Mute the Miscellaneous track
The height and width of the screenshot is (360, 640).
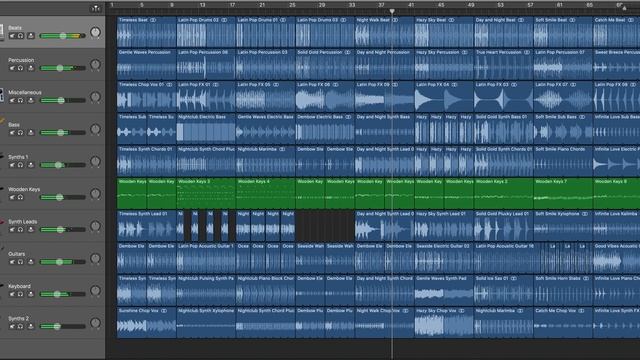tap(12, 100)
